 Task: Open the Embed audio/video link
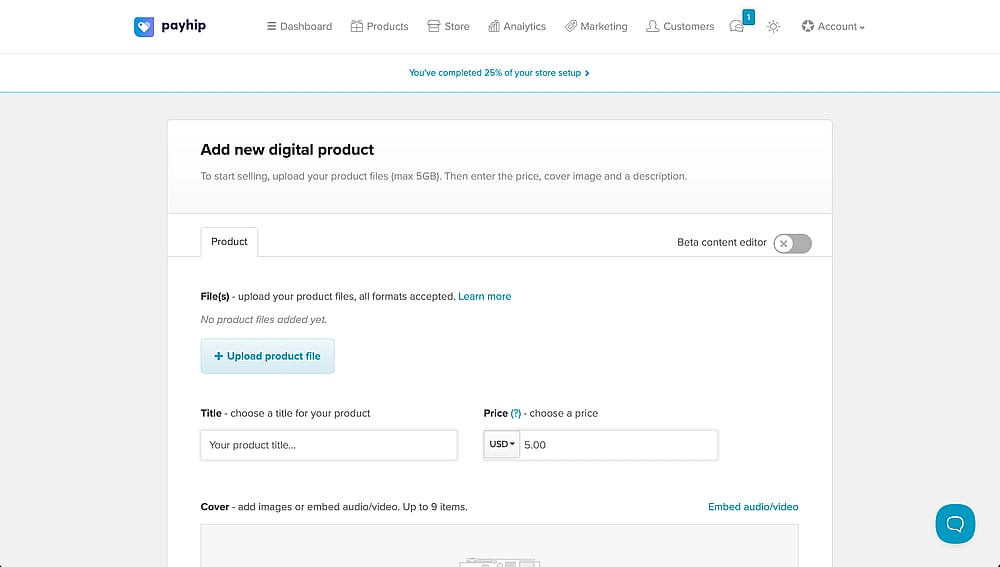click(753, 506)
